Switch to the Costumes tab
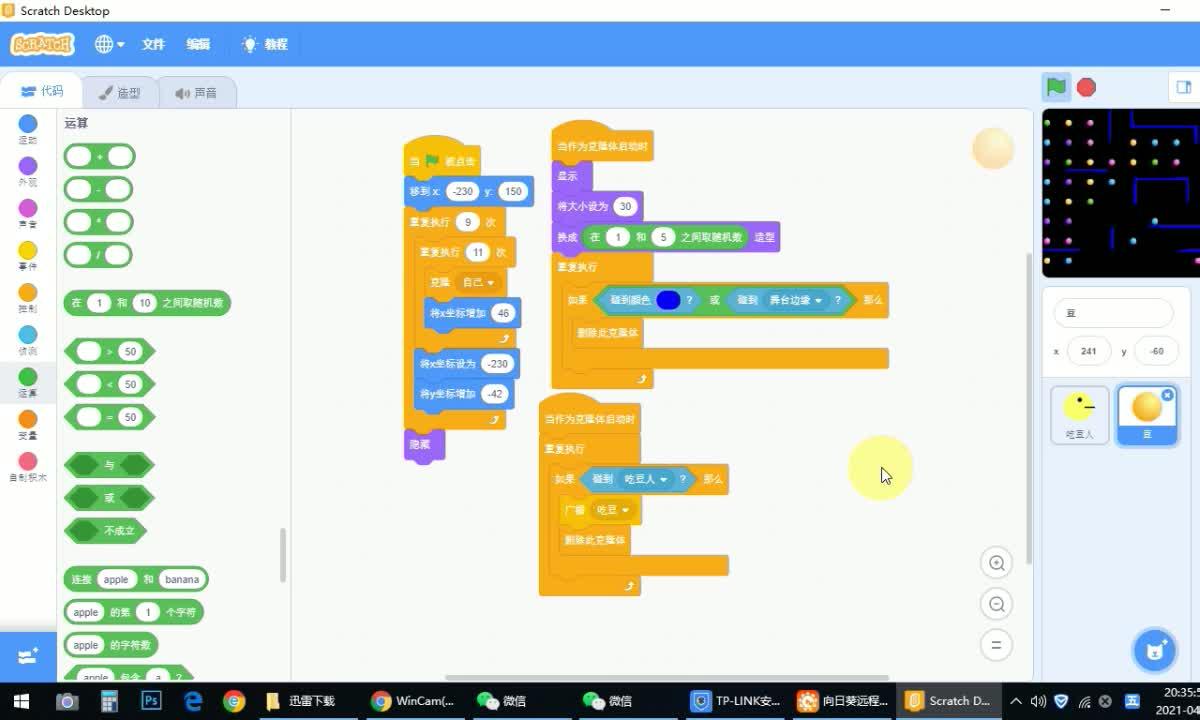 [120, 92]
